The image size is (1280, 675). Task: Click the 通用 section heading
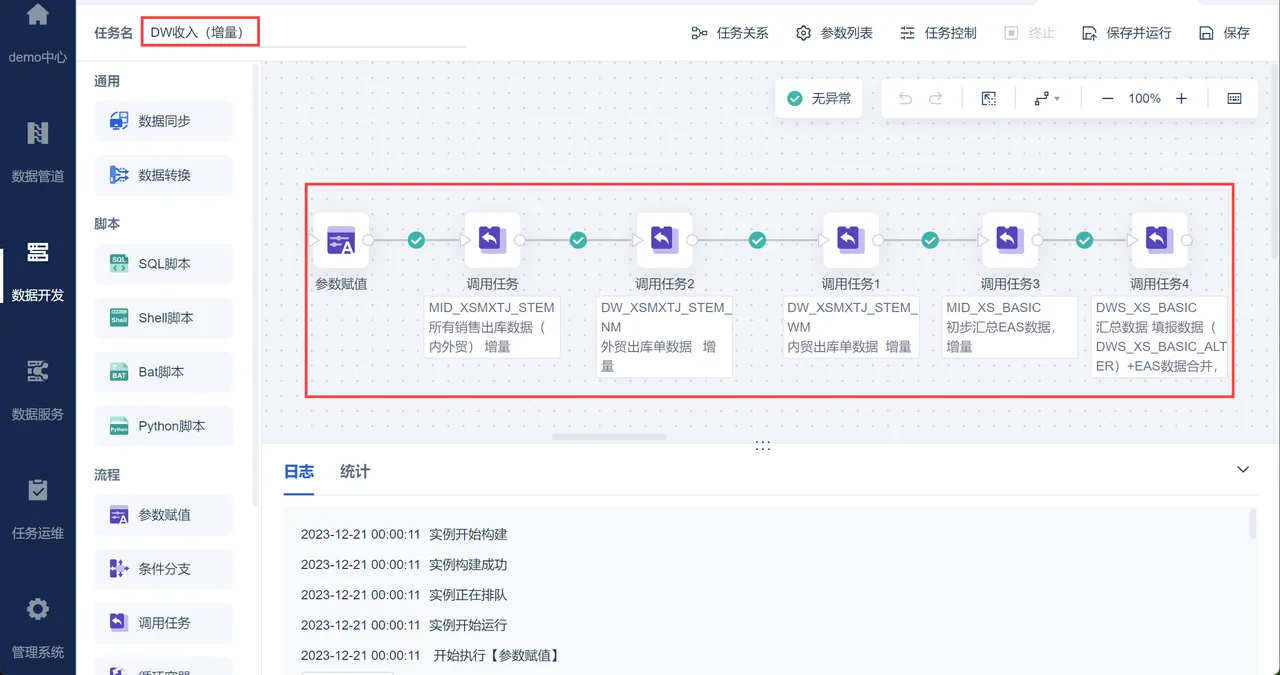(x=107, y=81)
